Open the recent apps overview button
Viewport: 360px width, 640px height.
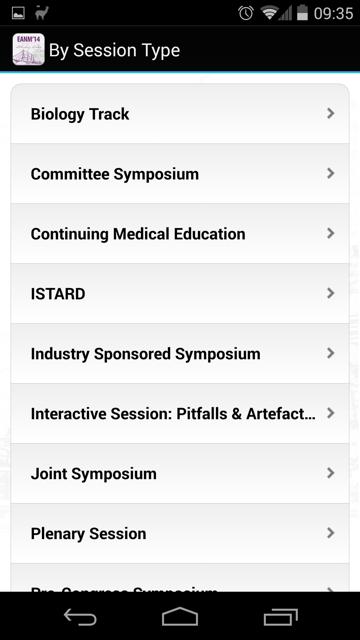click(x=280, y=617)
